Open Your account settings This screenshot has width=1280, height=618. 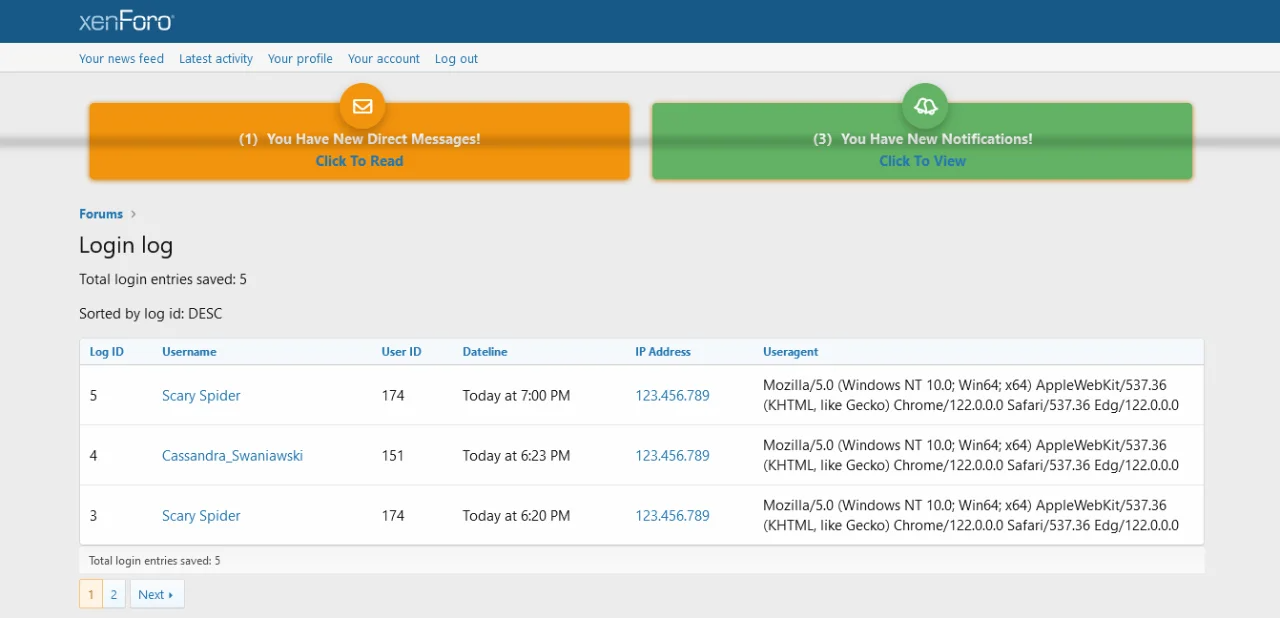click(x=384, y=59)
